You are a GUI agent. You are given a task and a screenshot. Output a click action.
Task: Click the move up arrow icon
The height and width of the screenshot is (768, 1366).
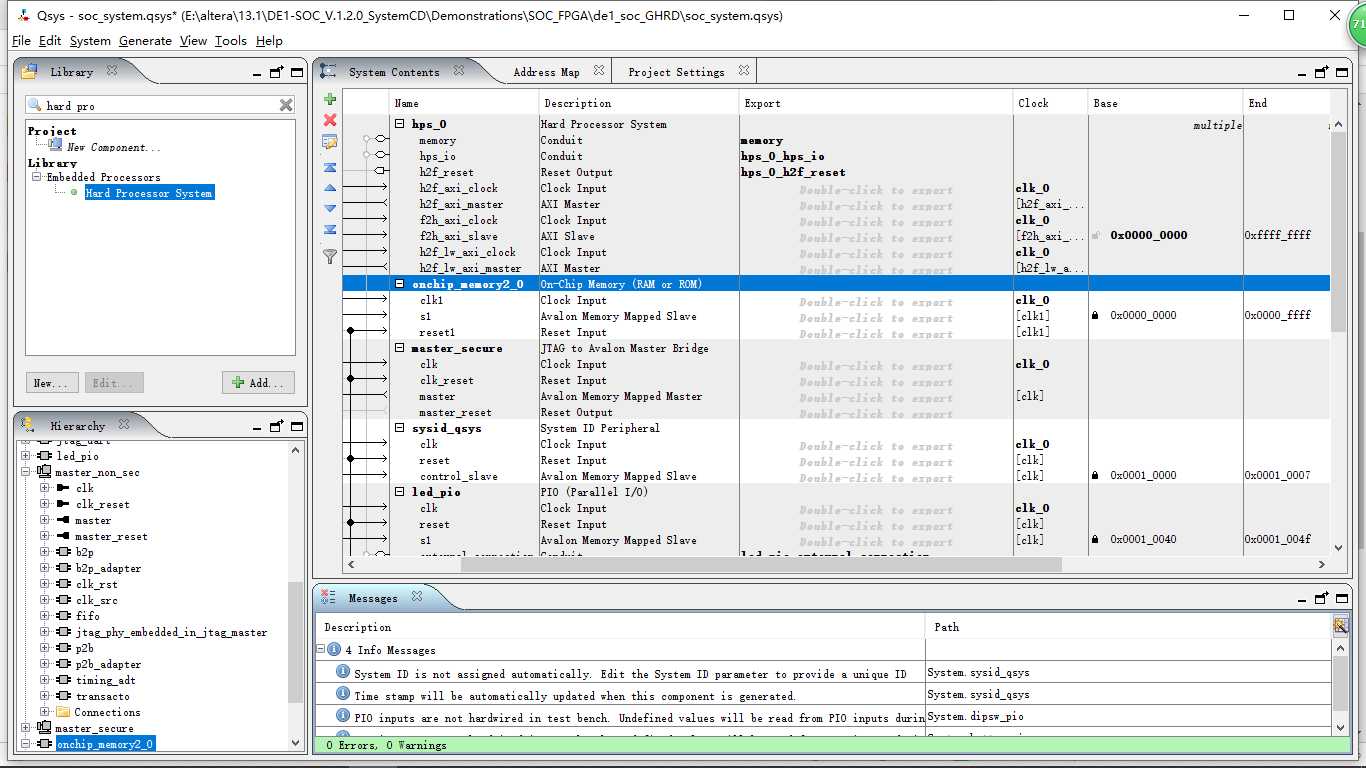[x=330, y=188]
